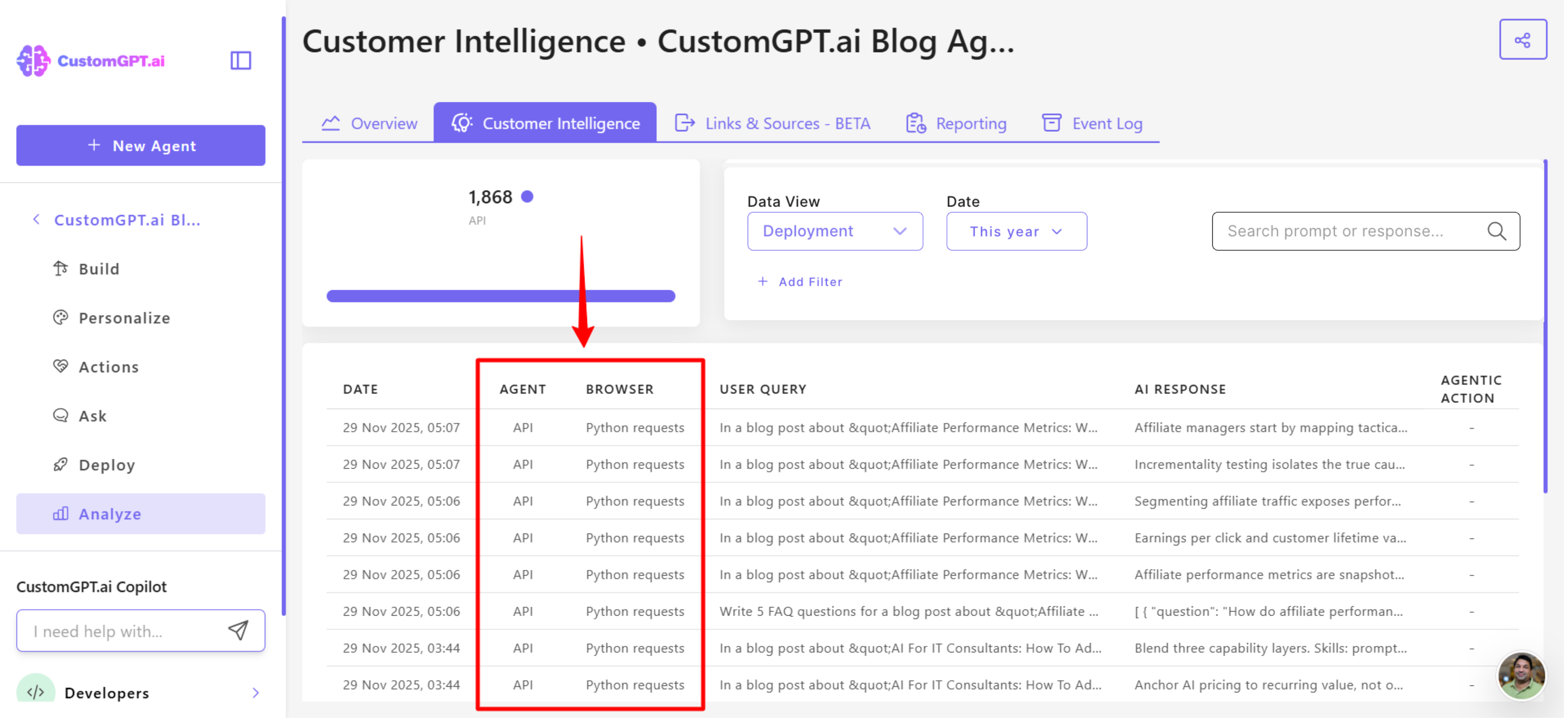Image resolution: width=1568 pixels, height=718 pixels.
Task: Go back using CustomGPT.ai Bl... chevron
Action: tap(36, 220)
